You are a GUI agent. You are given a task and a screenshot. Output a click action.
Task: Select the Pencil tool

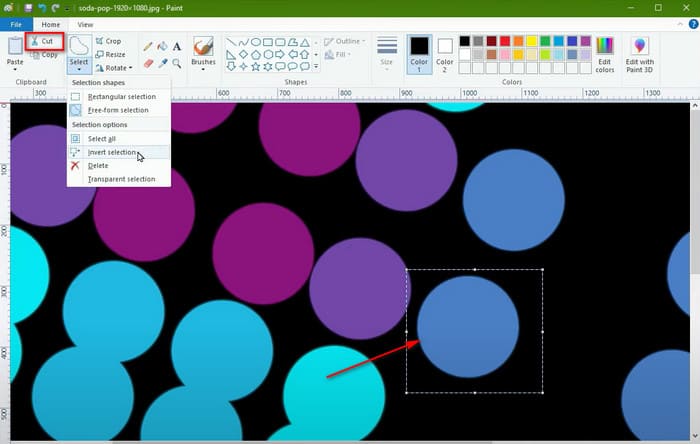[148, 46]
